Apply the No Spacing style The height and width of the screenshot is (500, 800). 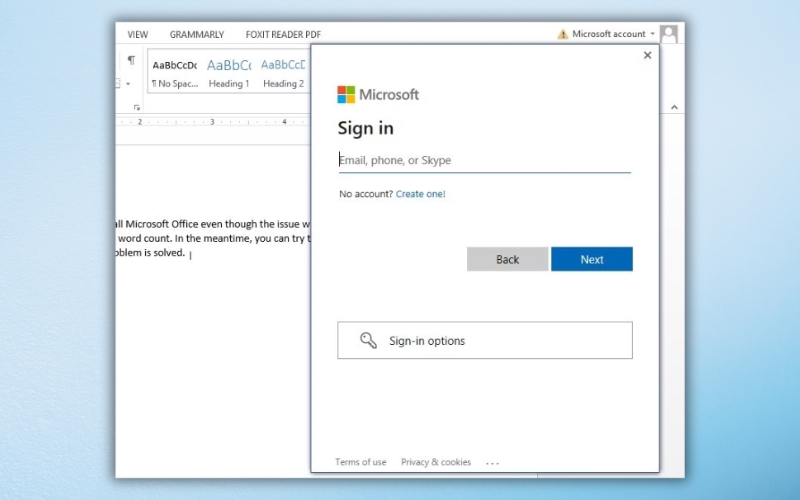click(x=175, y=73)
